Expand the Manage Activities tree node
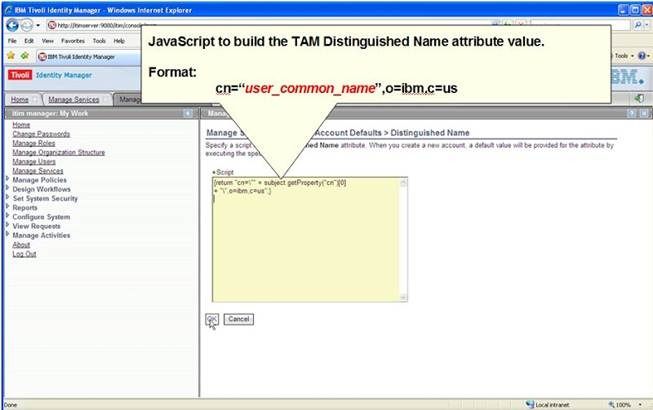 7,234
